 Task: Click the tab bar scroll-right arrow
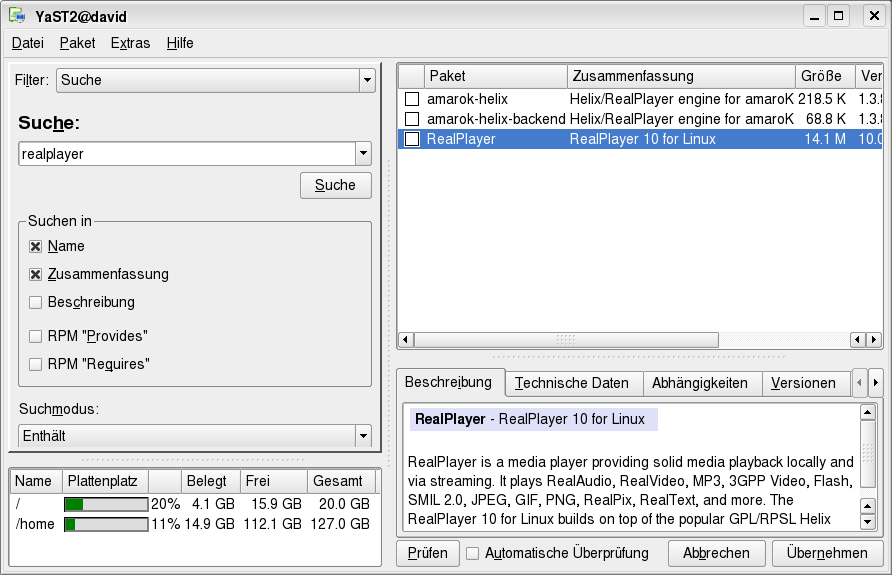[876, 383]
